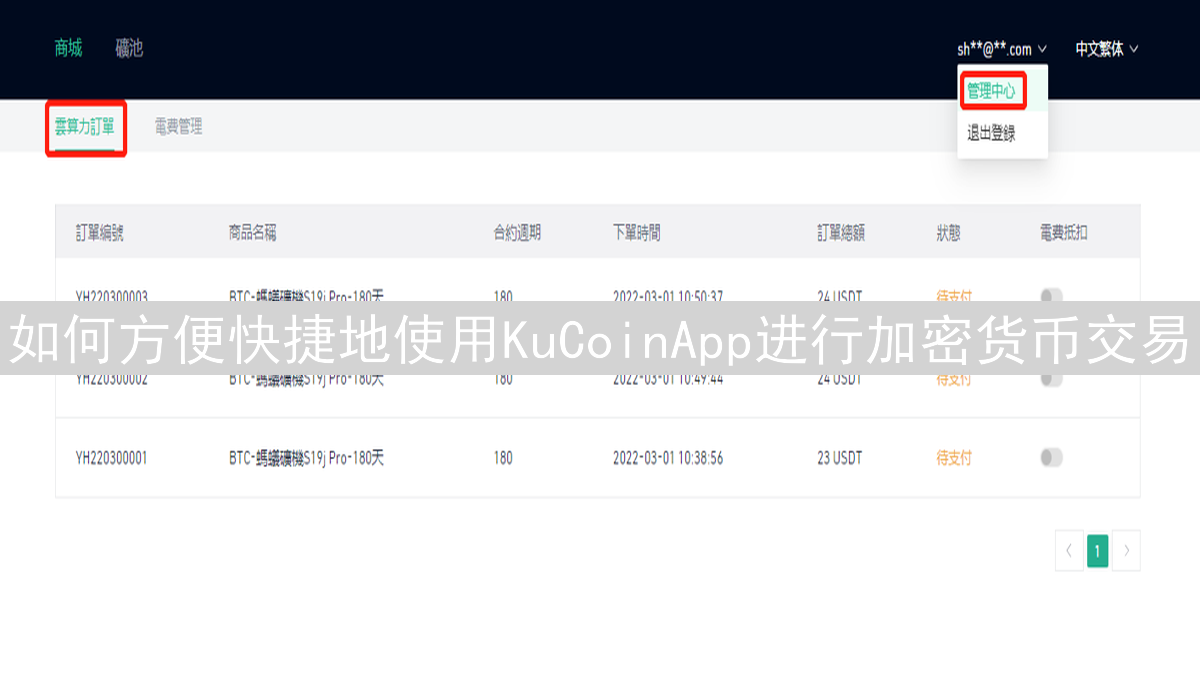Click order time 2022-03-01 10:49:44
Screen dimensions: 1200x675
(668, 380)
